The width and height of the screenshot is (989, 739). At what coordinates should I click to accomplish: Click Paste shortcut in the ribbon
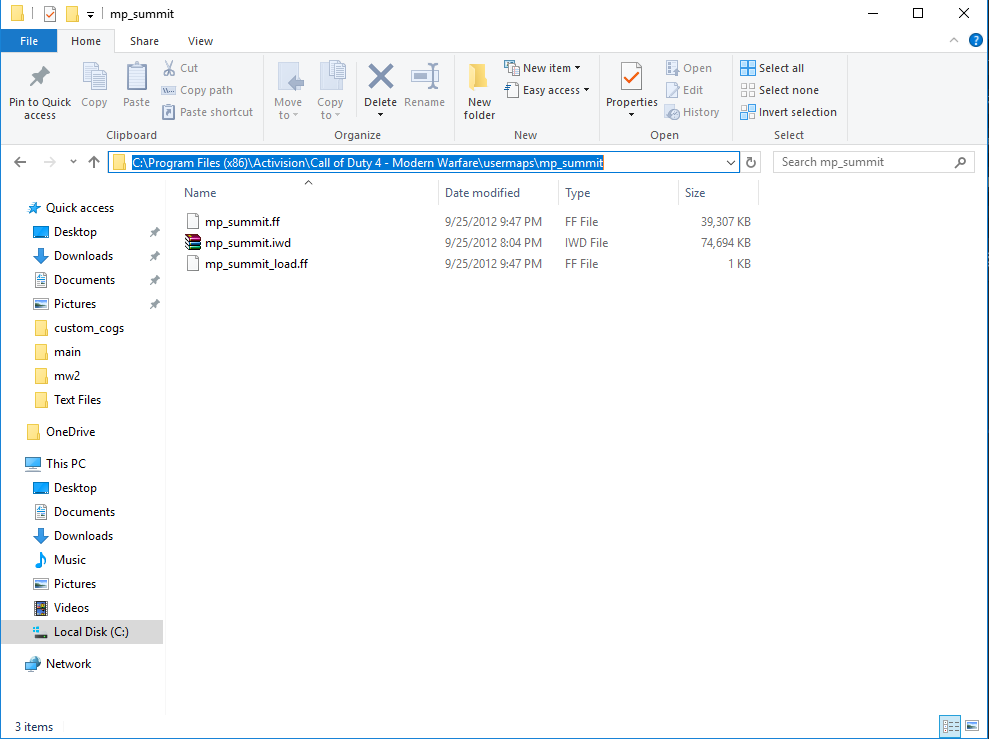pyautogui.click(x=208, y=112)
